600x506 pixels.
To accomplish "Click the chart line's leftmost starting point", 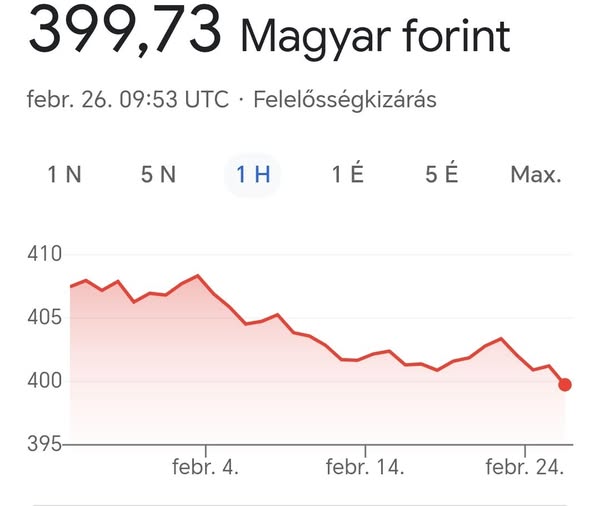I will tap(71, 286).
